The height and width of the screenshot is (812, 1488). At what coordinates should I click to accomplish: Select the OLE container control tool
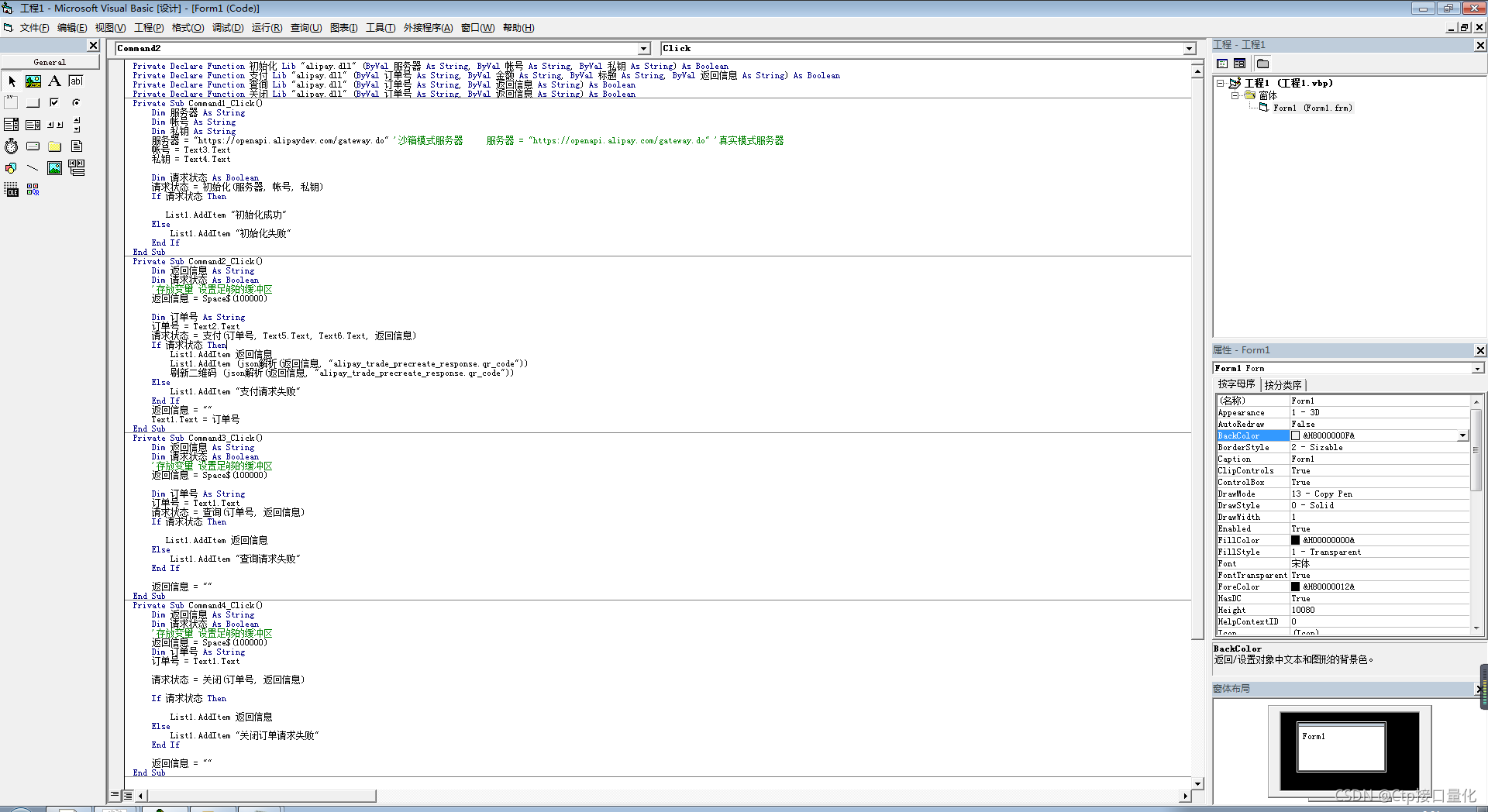[x=12, y=190]
